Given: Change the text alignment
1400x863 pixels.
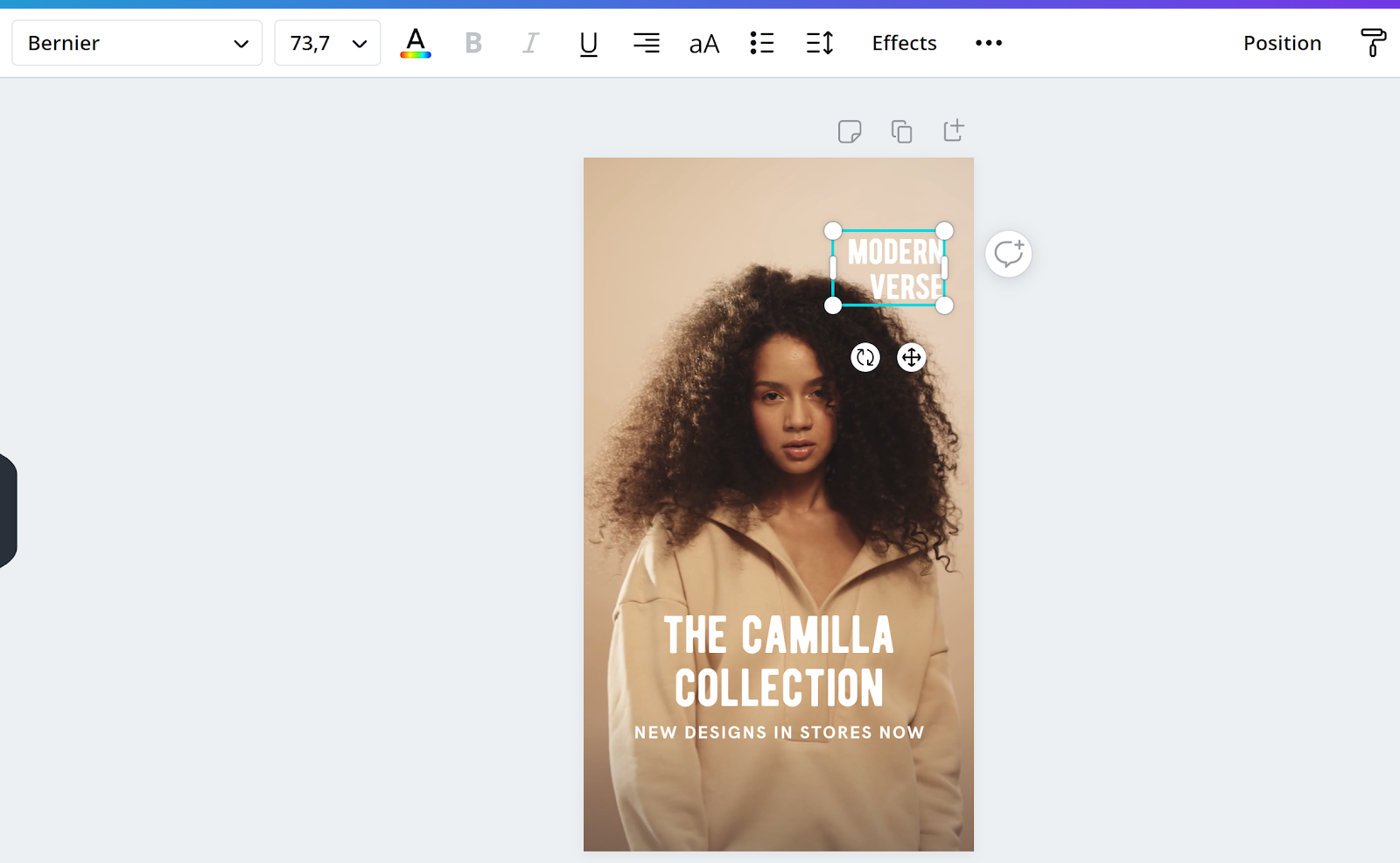Looking at the screenshot, I should 647,43.
